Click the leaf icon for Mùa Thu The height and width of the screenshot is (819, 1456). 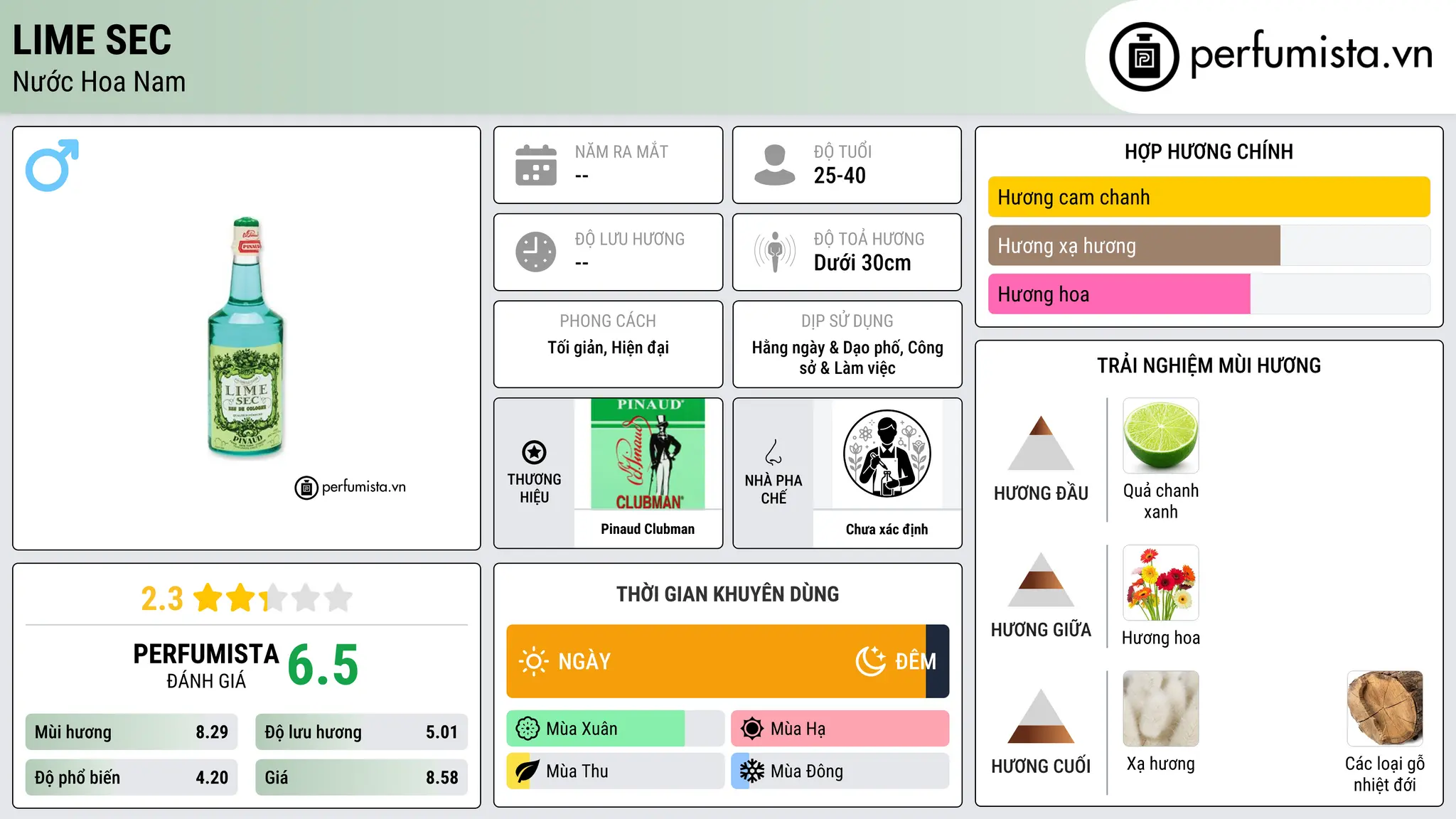528,771
